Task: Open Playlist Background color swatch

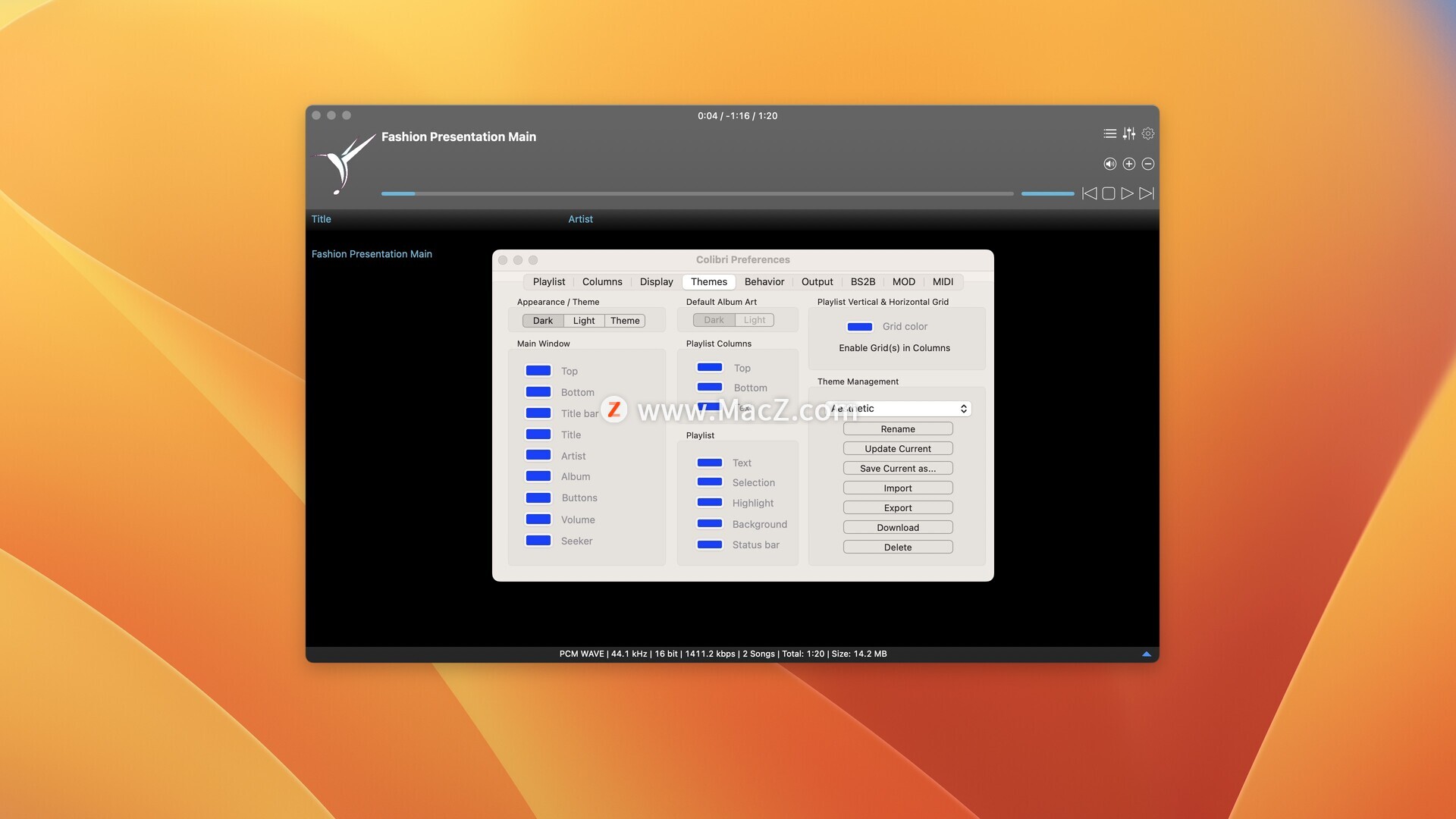Action: tap(710, 523)
